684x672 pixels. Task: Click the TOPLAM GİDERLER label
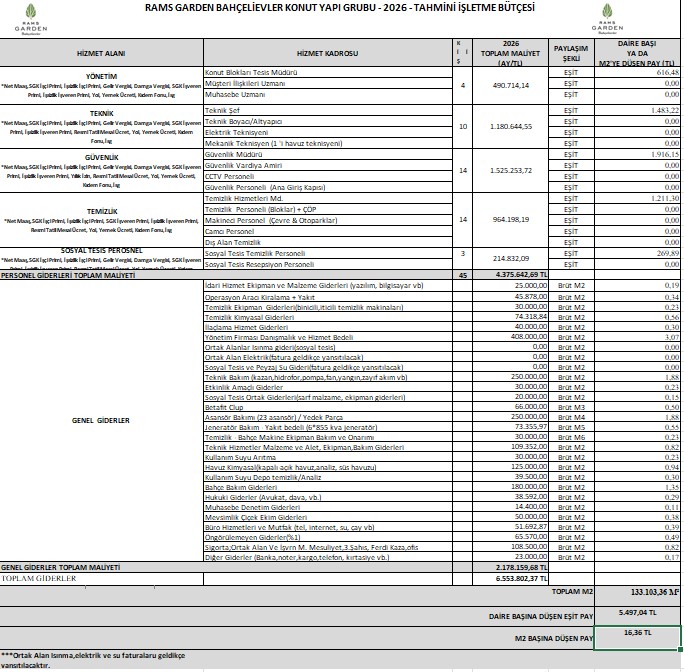point(39,579)
